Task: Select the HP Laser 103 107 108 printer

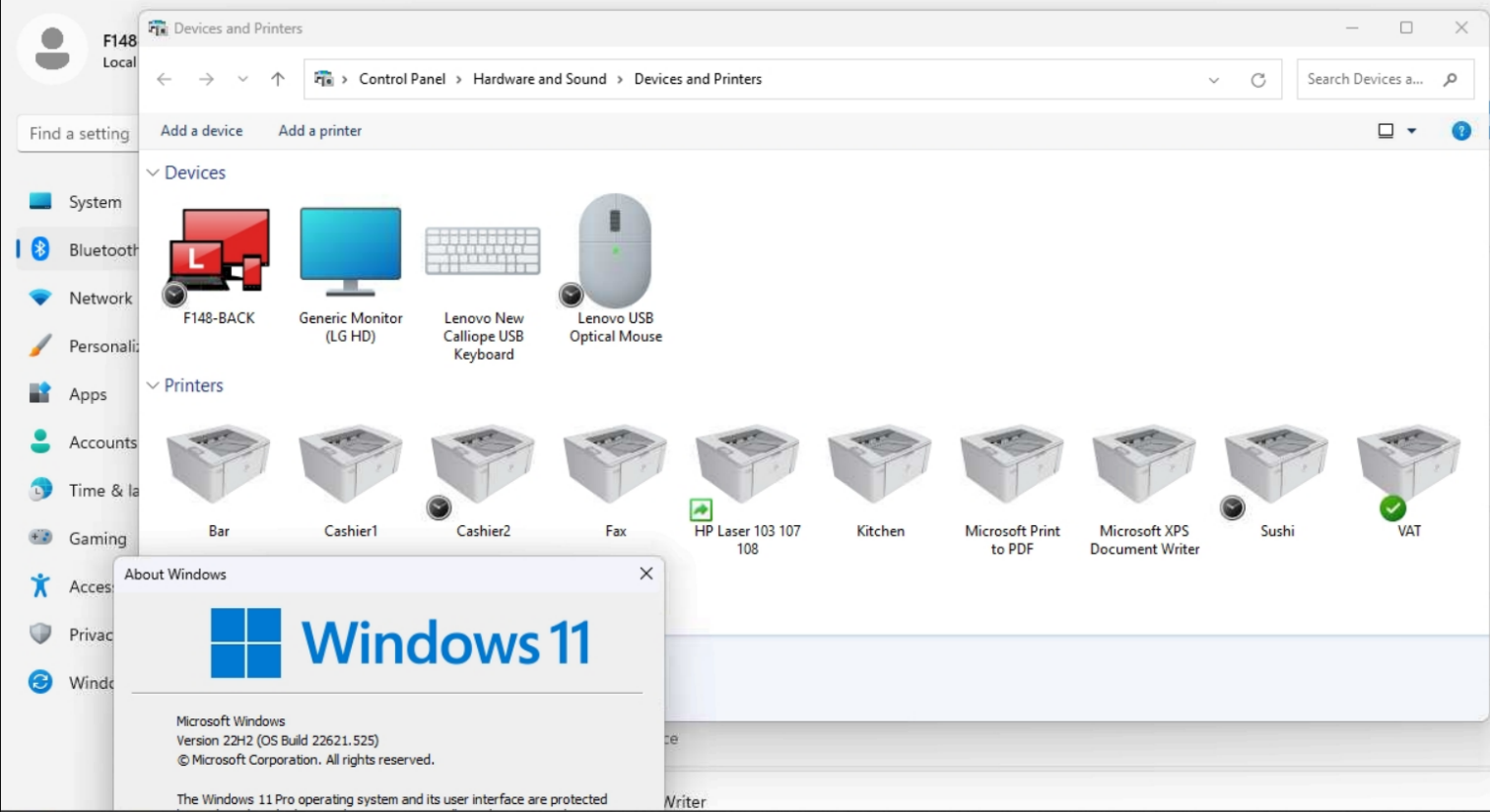Action: pos(747,491)
